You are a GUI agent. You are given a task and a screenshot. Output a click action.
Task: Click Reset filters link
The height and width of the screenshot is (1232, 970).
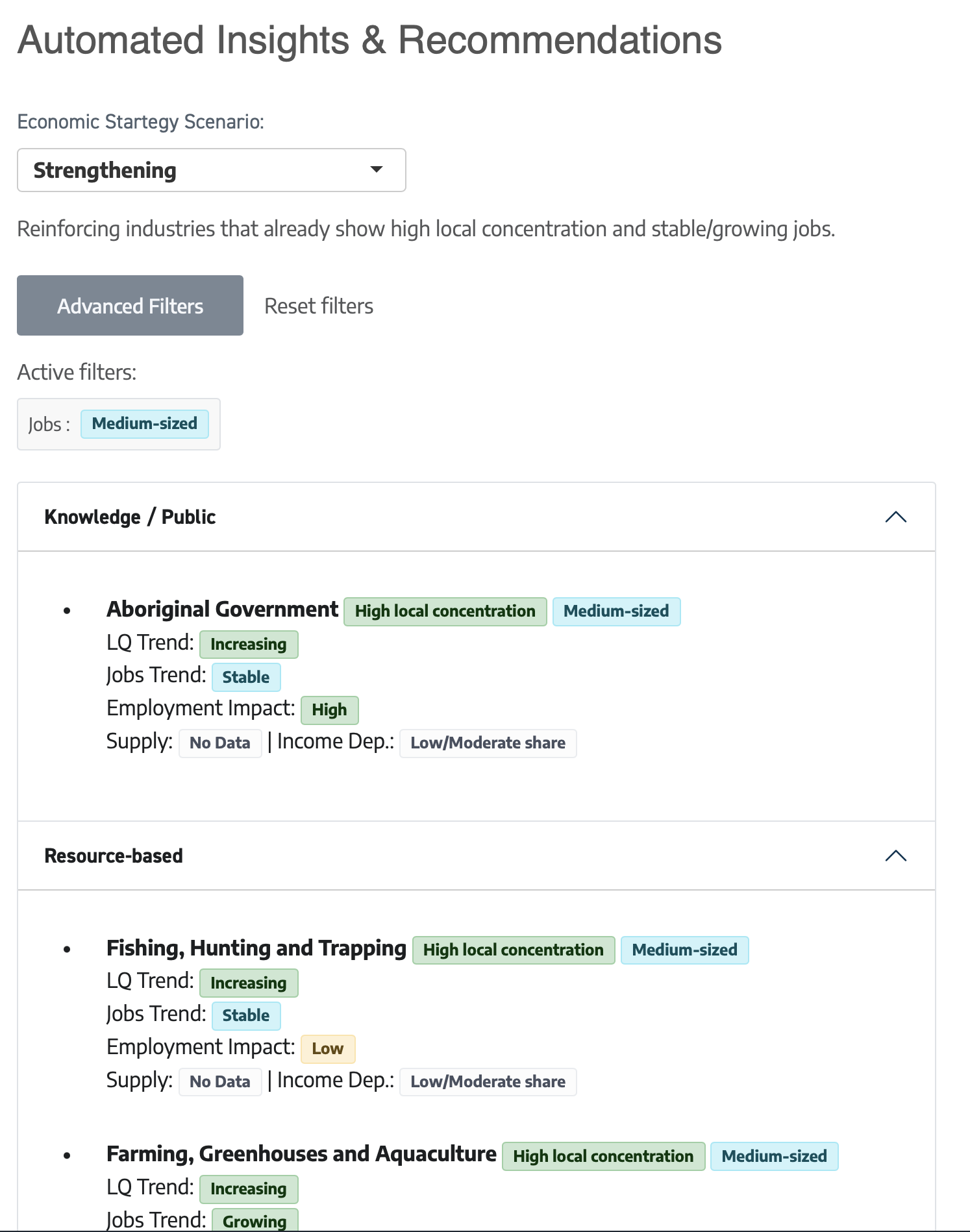tap(319, 306)
